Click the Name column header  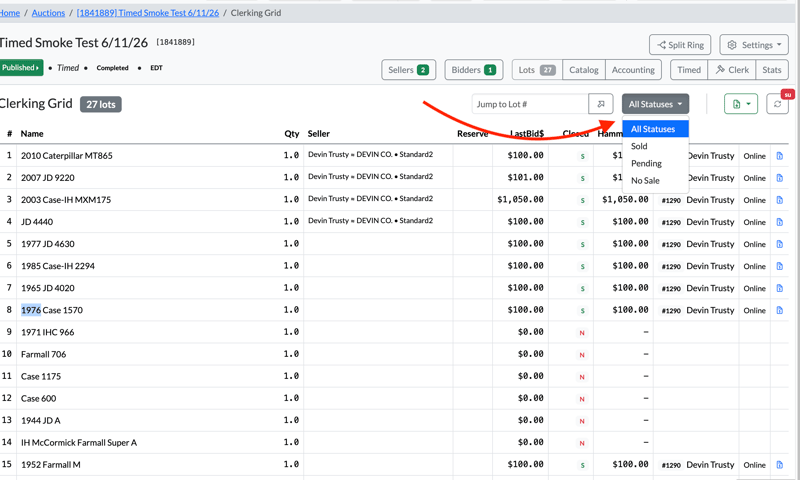(32, 134)
